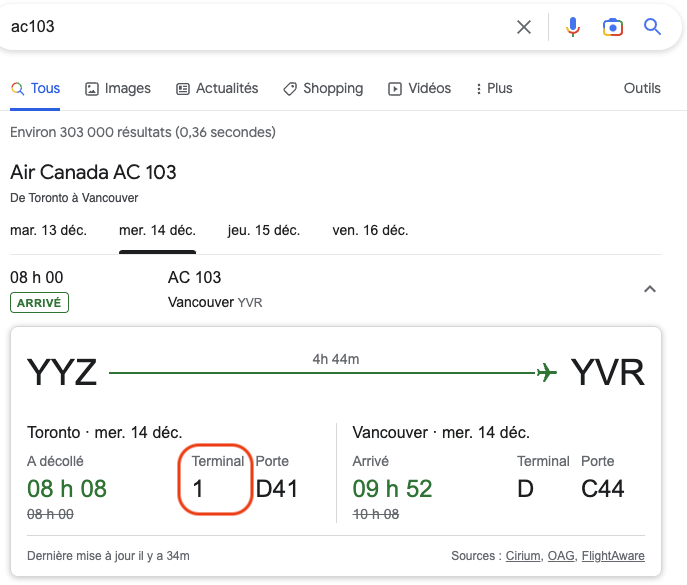Click the magnifying glass search button
687x585 pixels.
tap(653, 27)
